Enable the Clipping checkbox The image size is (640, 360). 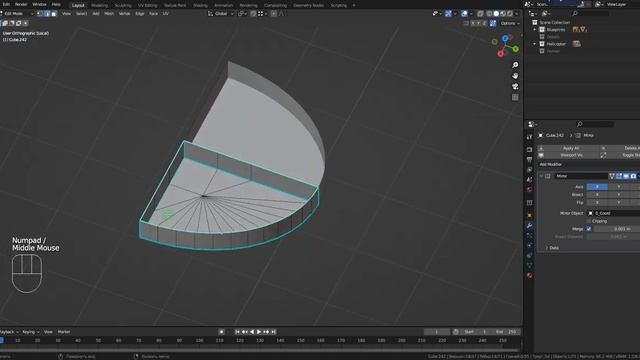[x=589, y=221]
